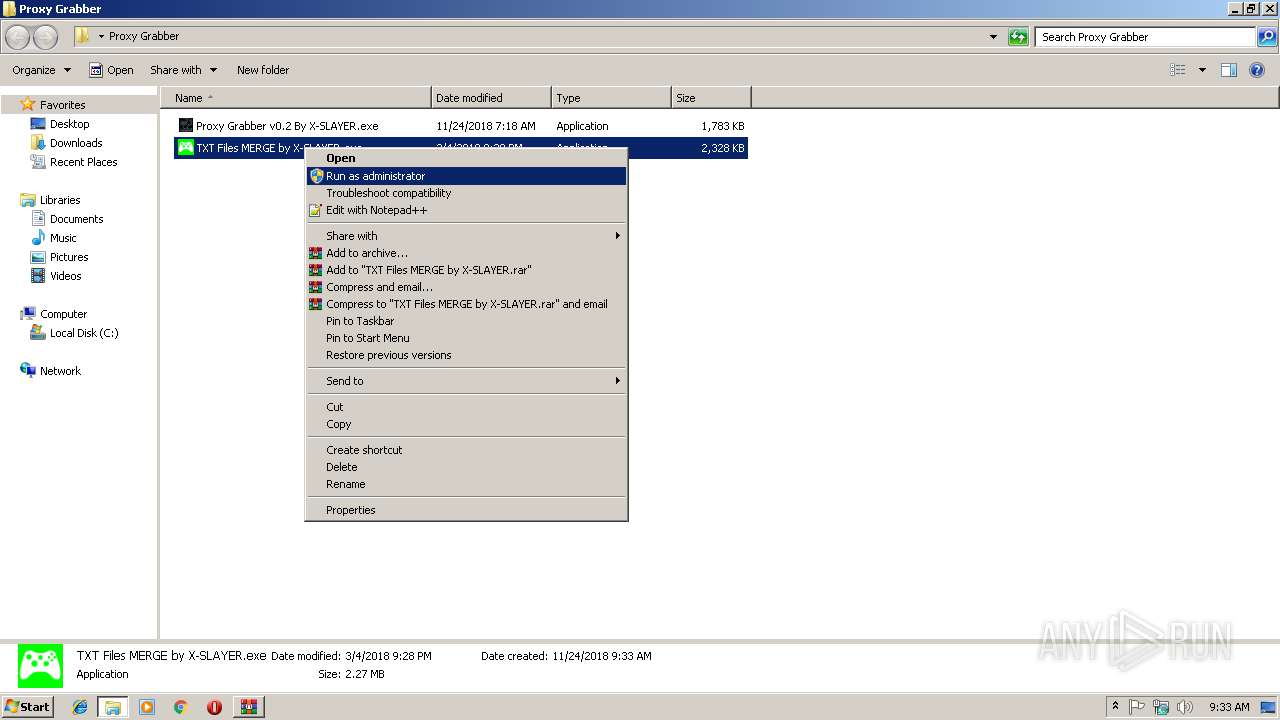1280x720 pixels.
Task: Click the Change your view icon
Action: [1178, 70]
